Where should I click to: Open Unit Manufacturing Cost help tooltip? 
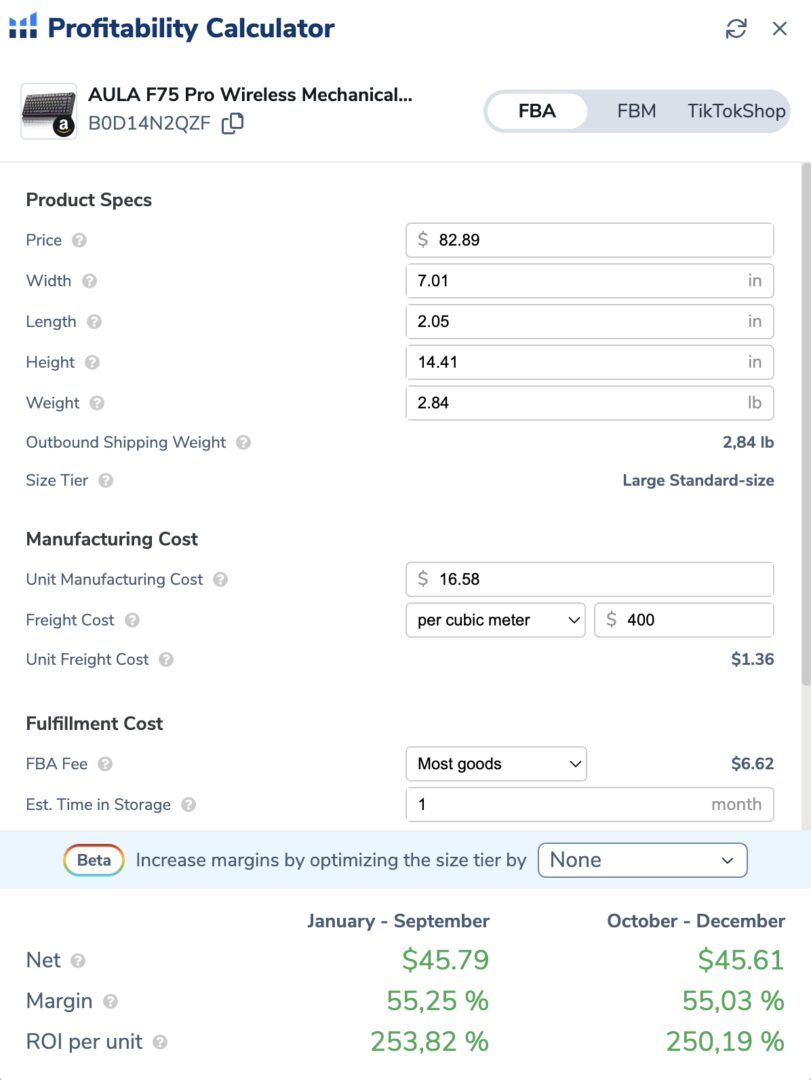220,580
